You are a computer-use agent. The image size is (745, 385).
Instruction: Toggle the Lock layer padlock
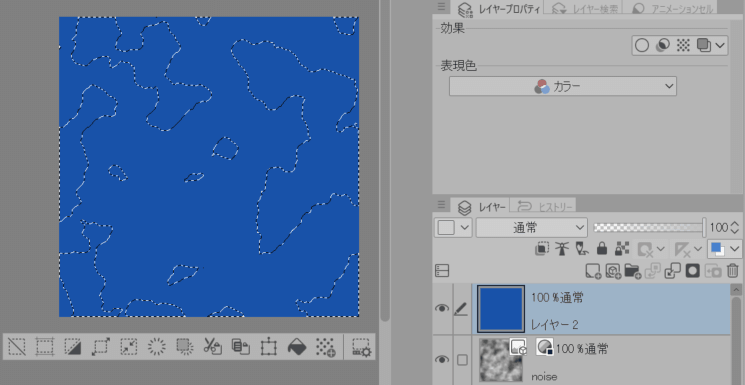point(602,249)
